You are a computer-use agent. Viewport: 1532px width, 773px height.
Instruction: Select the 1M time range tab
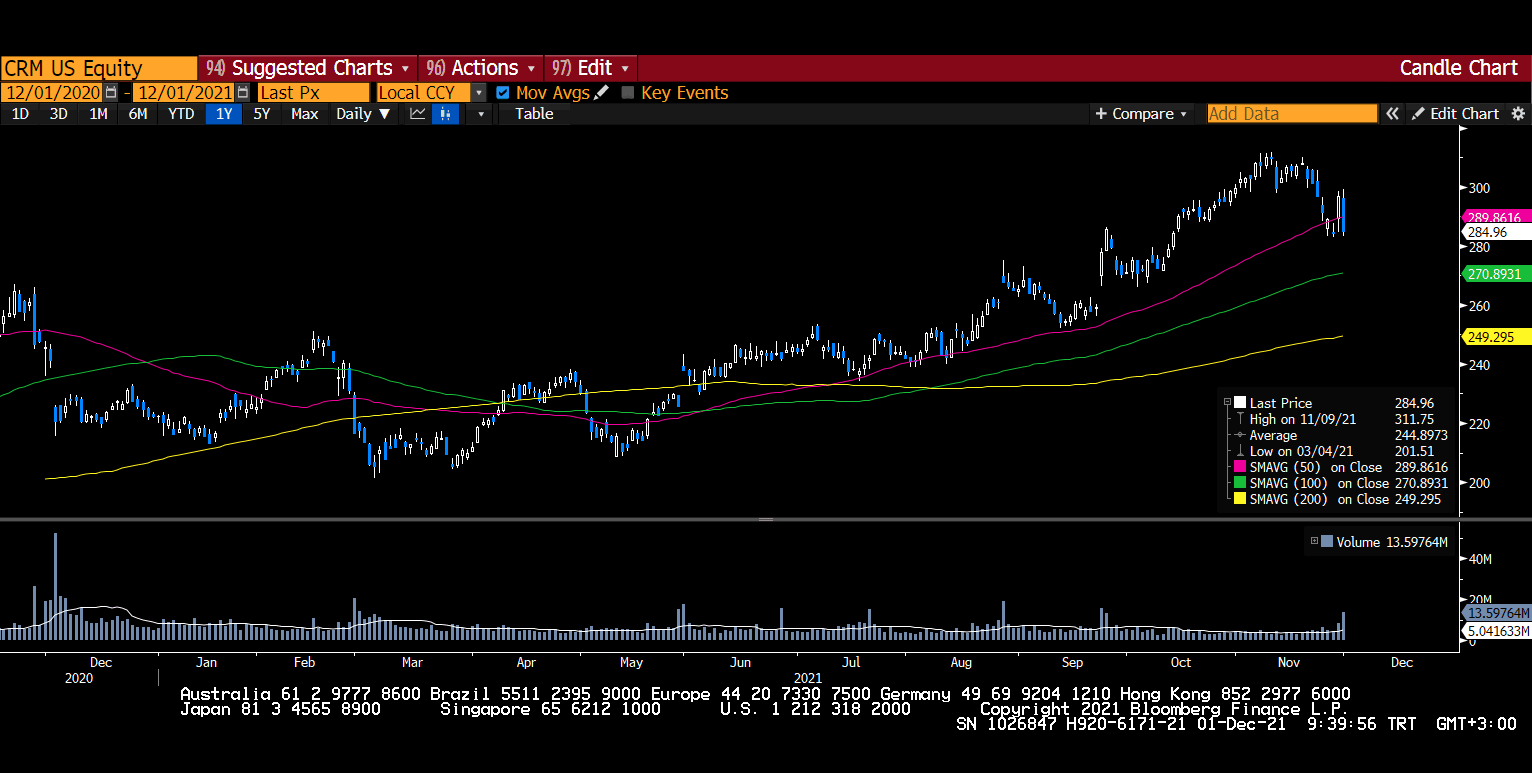[98, 114]
